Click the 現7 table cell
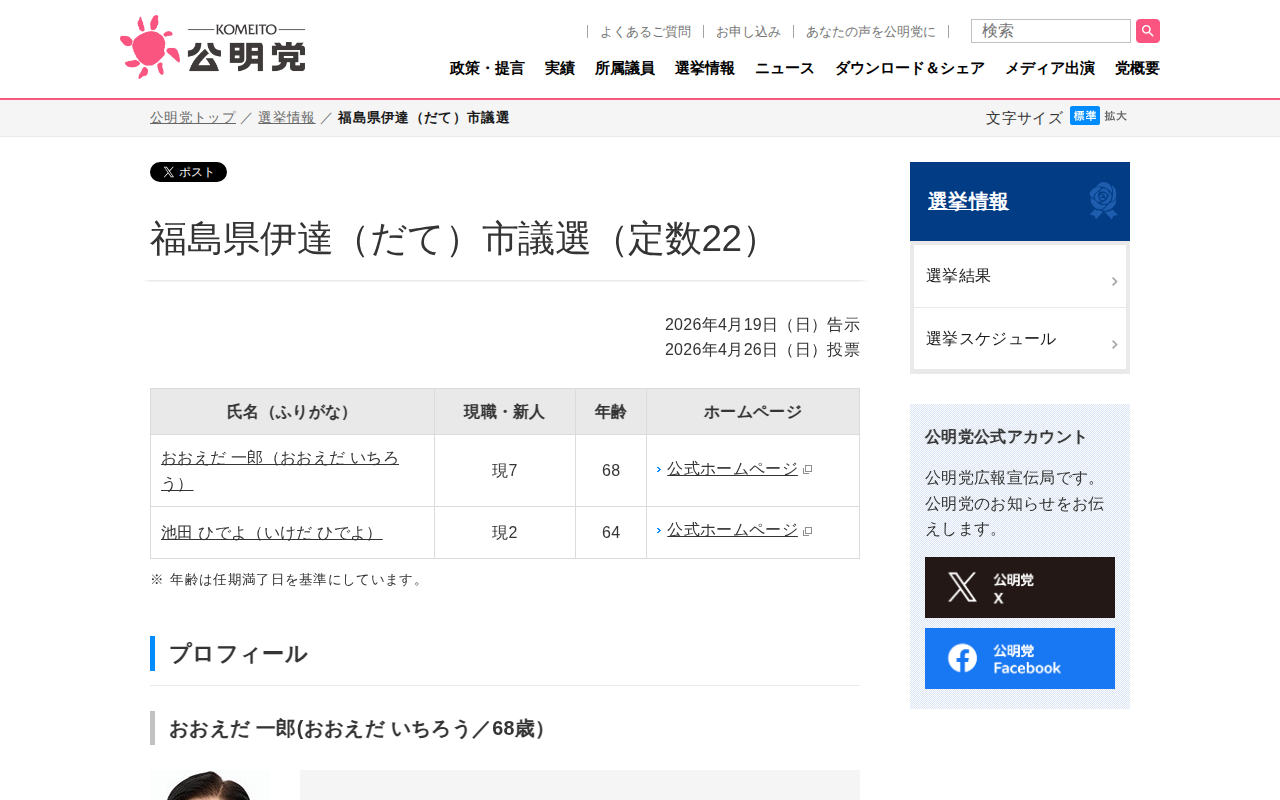1280x800 pixels. coord(505,470)
